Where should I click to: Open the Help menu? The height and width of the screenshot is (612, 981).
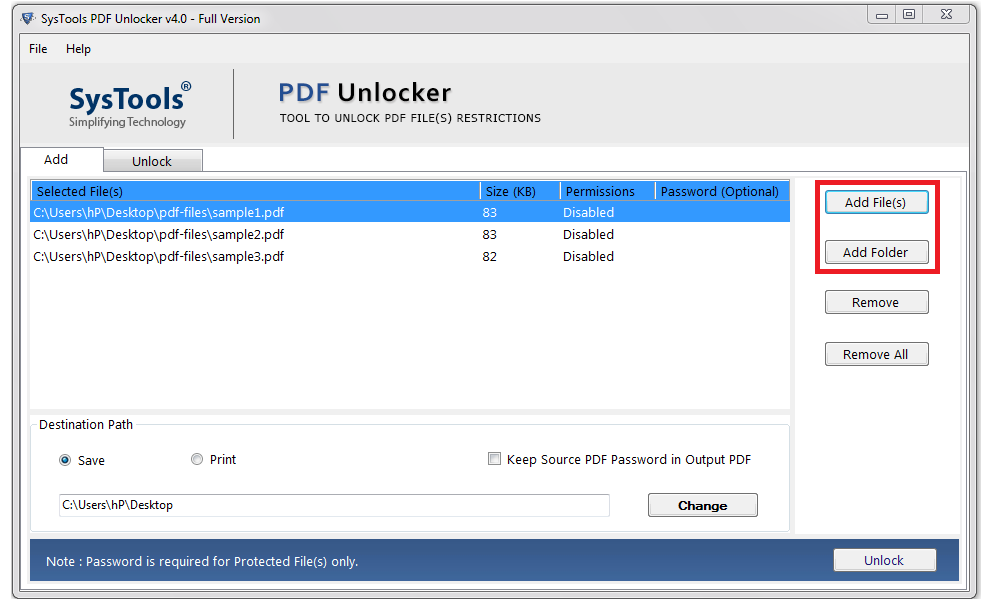[78, 49]
